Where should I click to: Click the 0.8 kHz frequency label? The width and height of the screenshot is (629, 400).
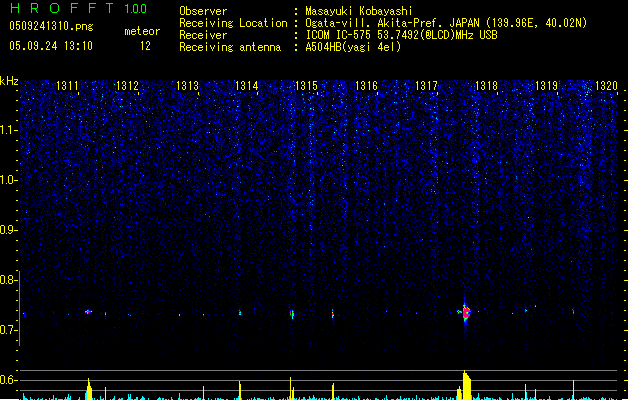(8, 280)
